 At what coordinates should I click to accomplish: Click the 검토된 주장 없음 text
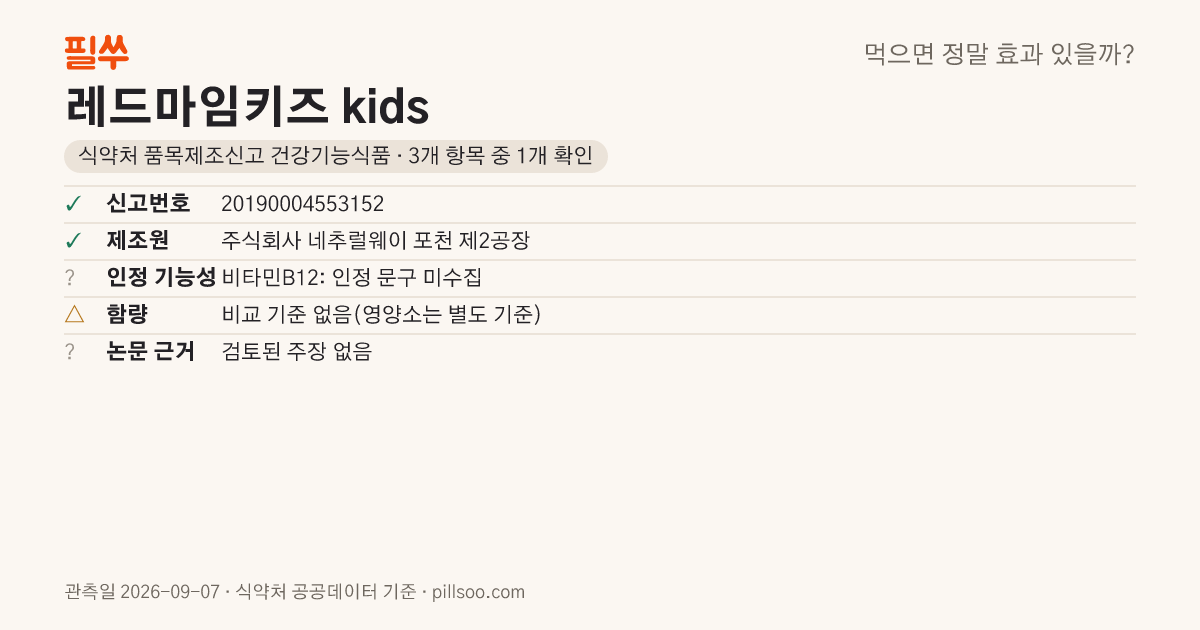coord(296,352)
